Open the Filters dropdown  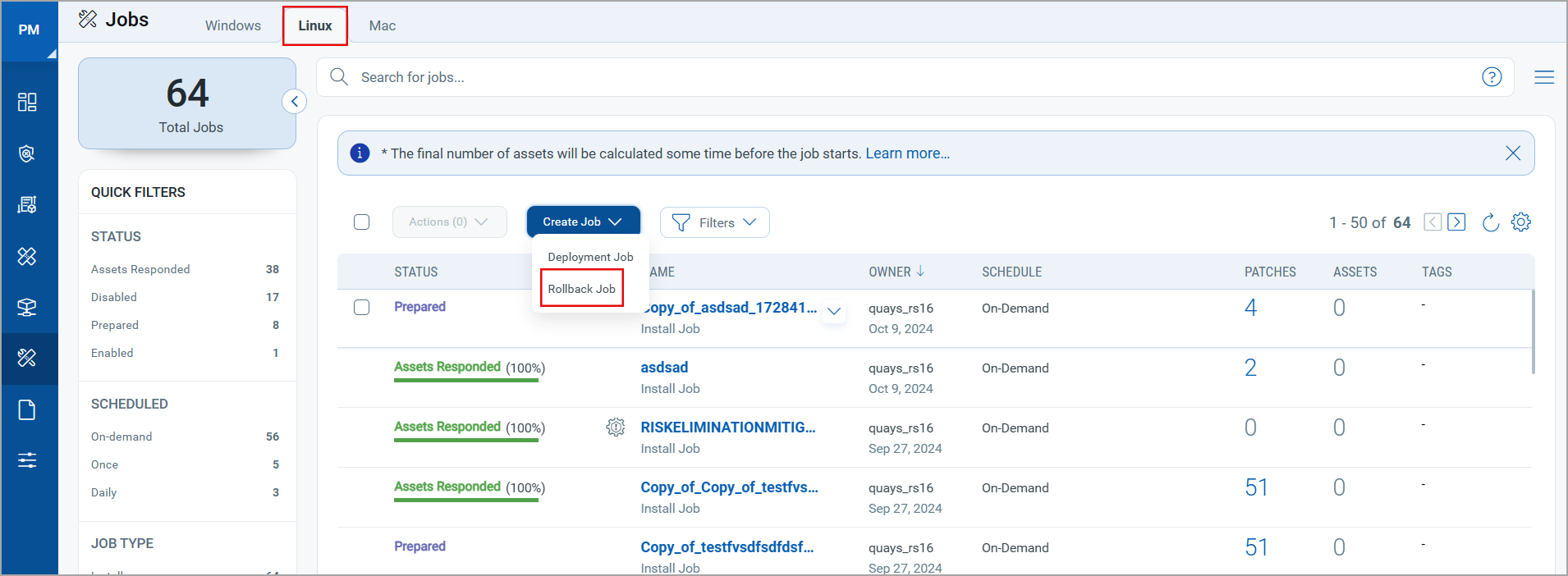click(714, 222)
